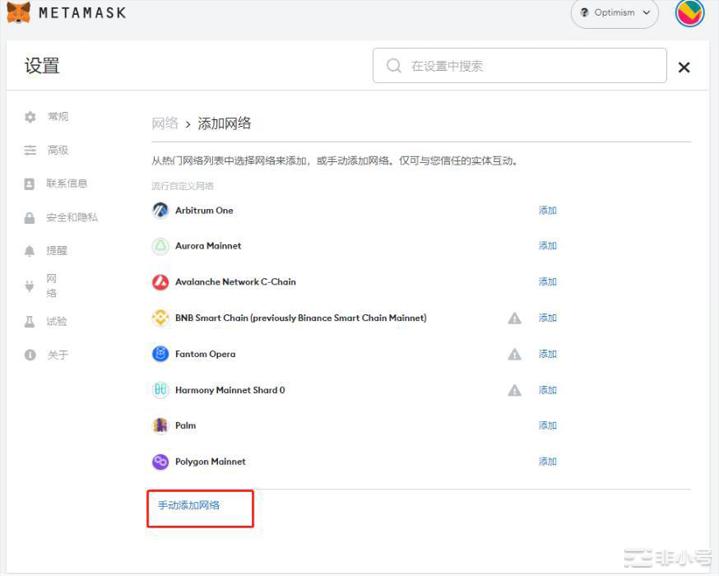Click warning icon beside Fantom Opera
This screenshot has height=576, width=719.
[x=514, y=354]
